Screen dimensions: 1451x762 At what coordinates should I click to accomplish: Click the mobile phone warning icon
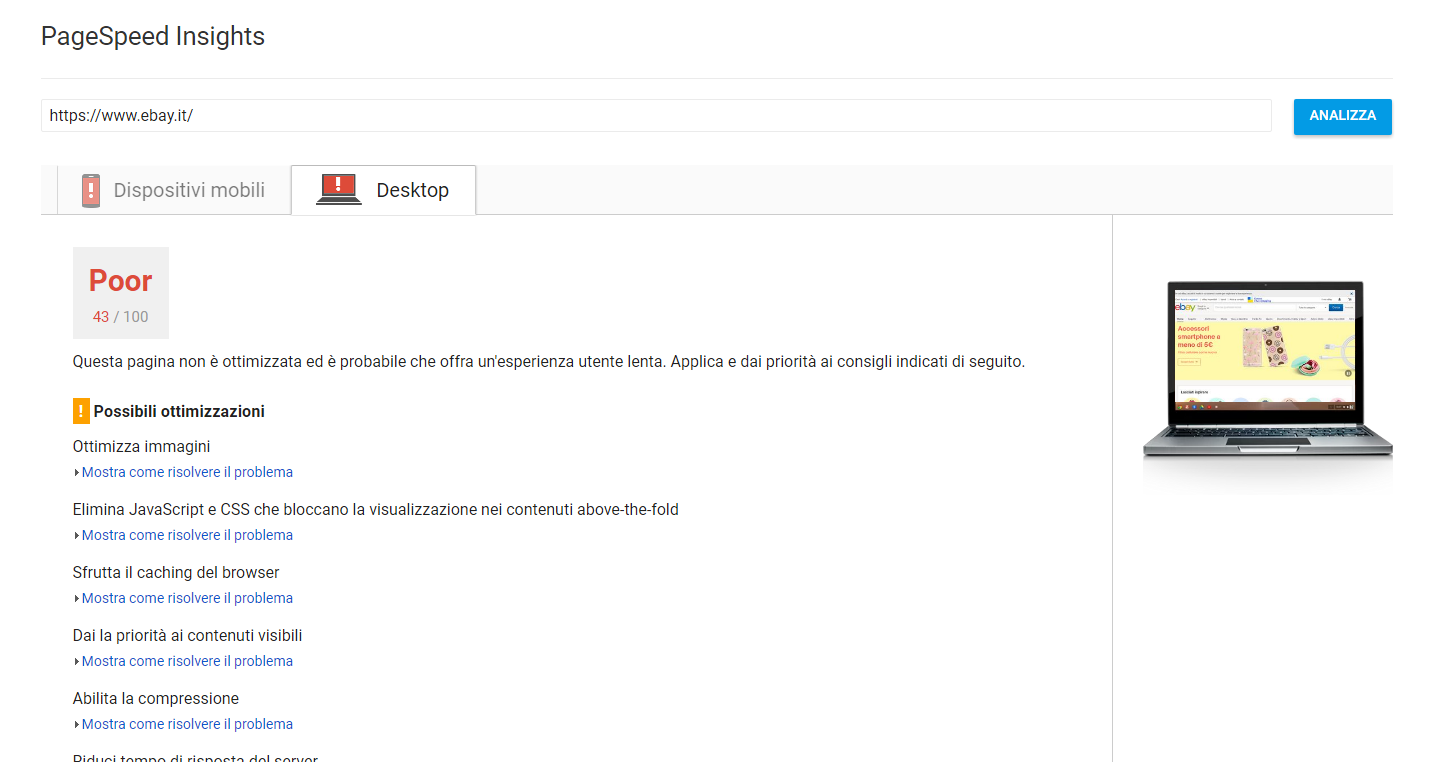(x=91, y=190)
